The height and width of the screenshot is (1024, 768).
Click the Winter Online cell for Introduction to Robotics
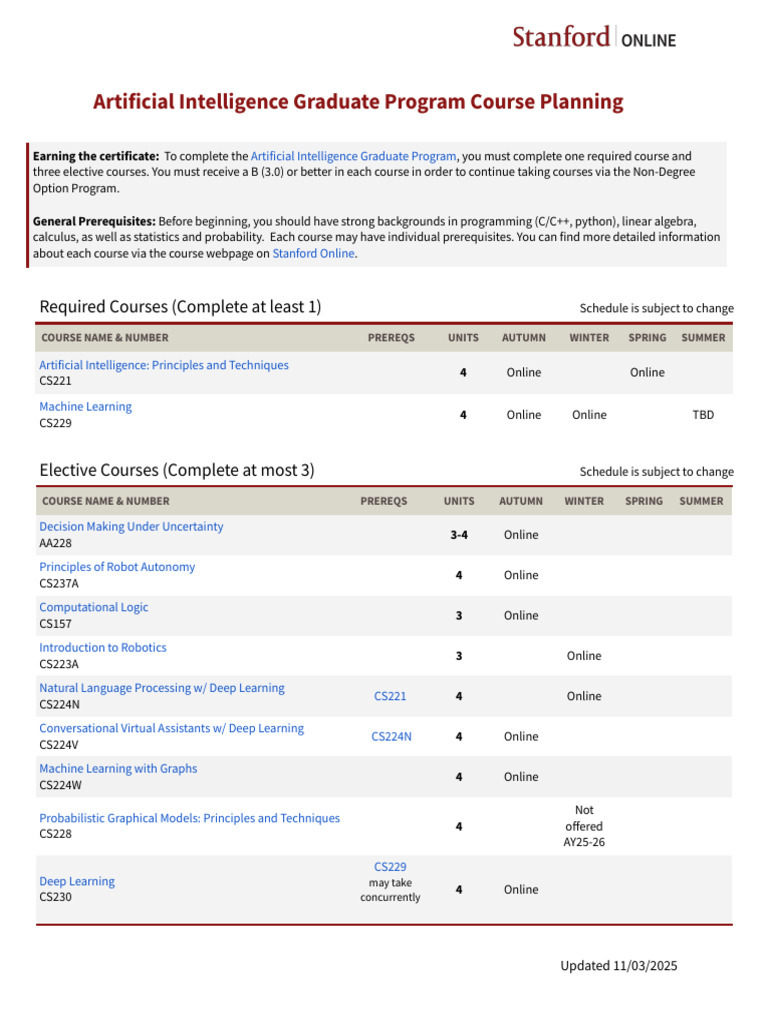coord(584,656)
